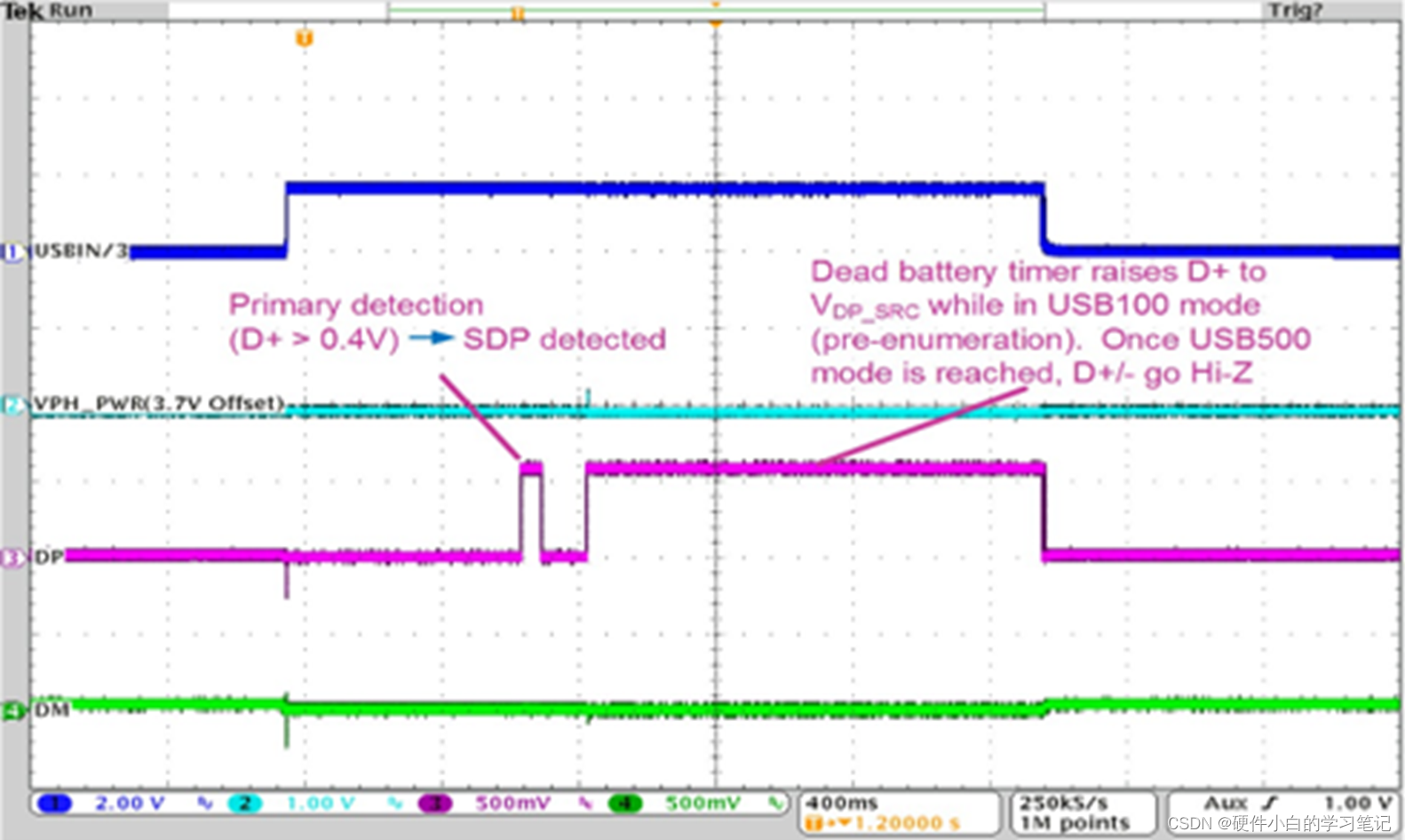Viewport: 1405px width, 840px height.
Task: Click the green 500mV channel 4 scale readout
Action: (702, 804)
